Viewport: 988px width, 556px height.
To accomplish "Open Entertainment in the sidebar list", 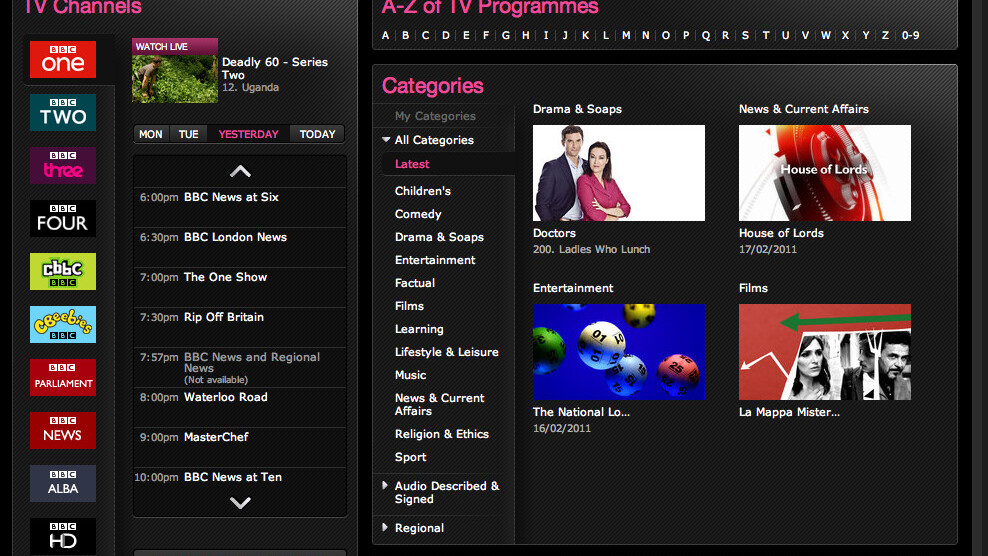I will [435, 260].
